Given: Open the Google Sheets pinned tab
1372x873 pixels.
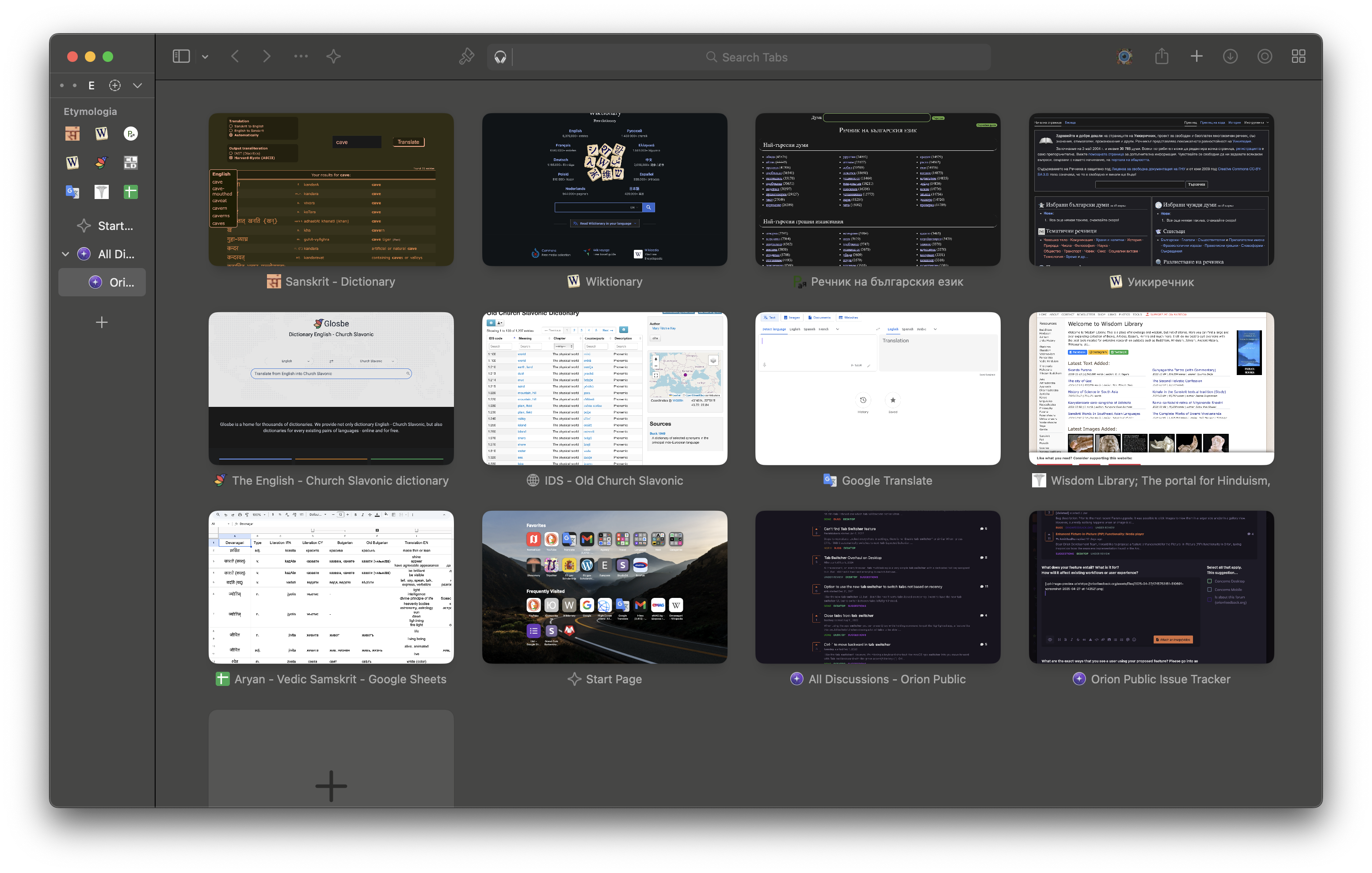Looking at the screenshot, I should pos(130,191).
